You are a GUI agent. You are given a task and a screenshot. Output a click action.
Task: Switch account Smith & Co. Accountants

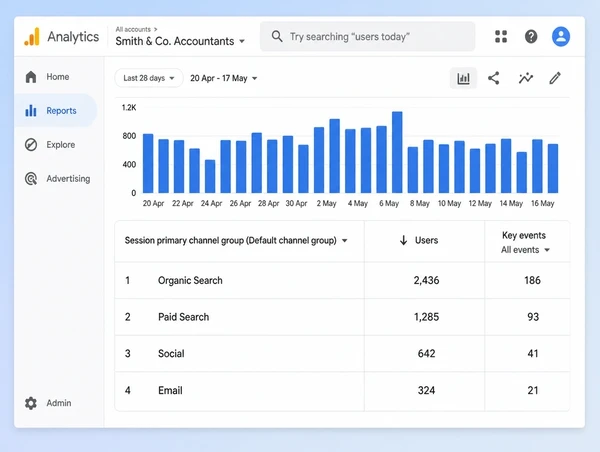(x=180, y=41)
